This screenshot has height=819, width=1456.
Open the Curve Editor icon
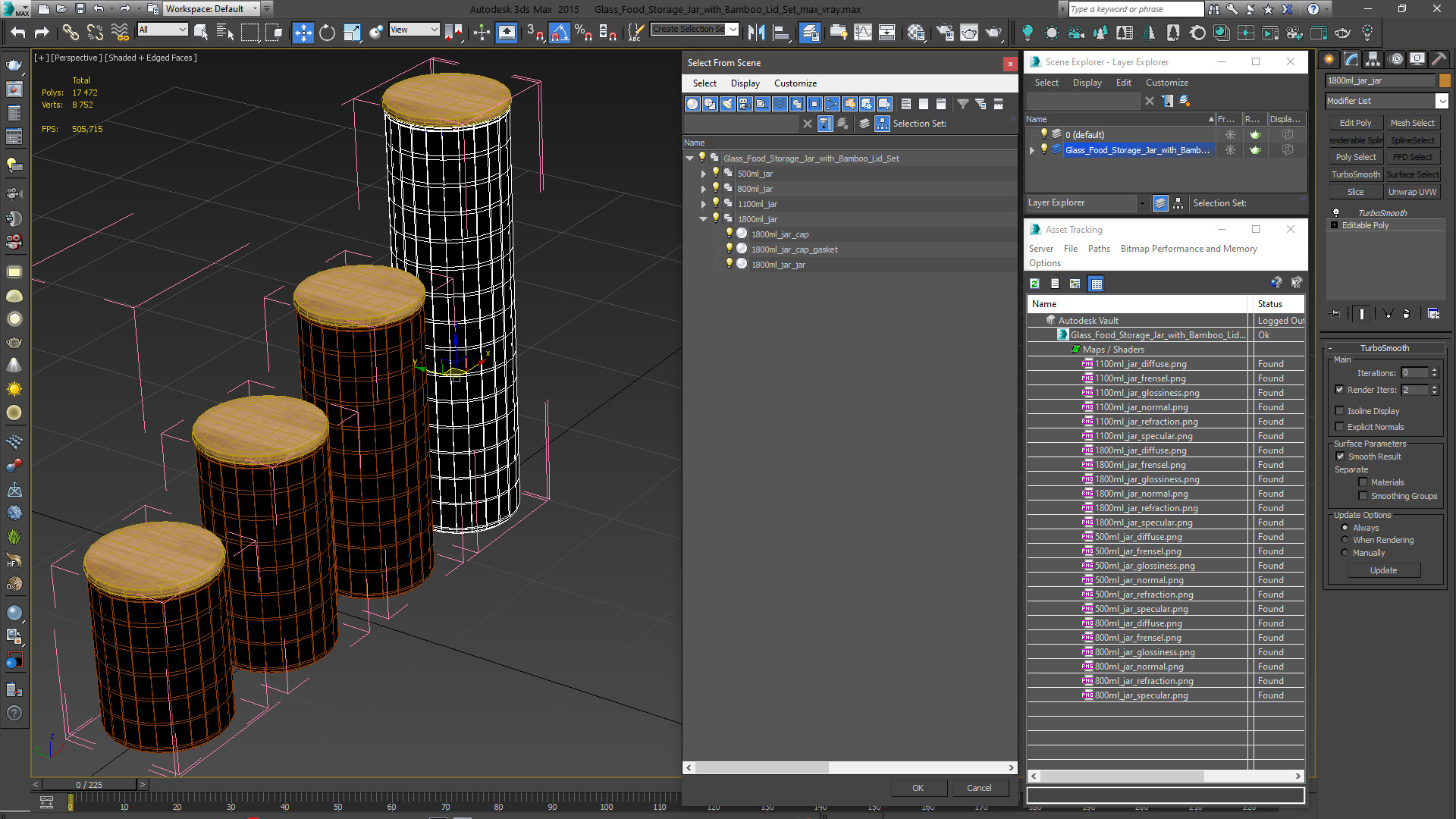[x=863, y=32]
